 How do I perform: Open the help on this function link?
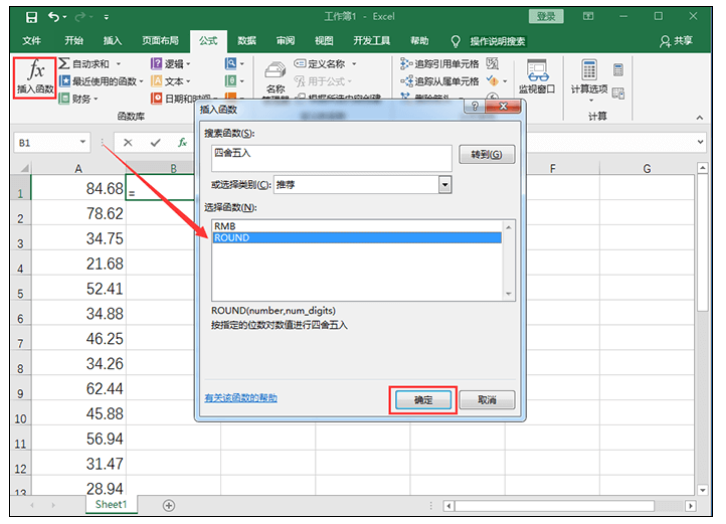pyautogui.click(x=241, y=398)
